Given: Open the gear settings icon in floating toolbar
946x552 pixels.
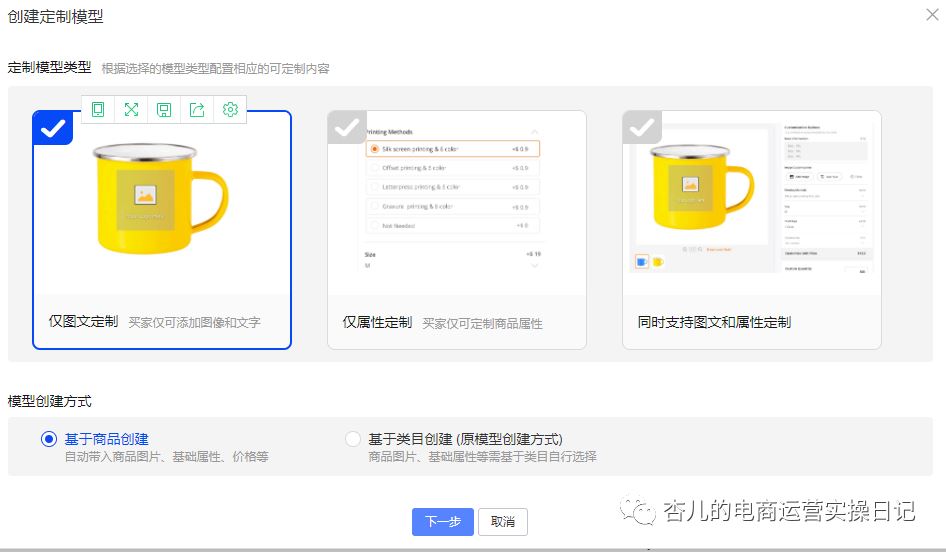Looking at the screenshot, I should click(230, 109).
